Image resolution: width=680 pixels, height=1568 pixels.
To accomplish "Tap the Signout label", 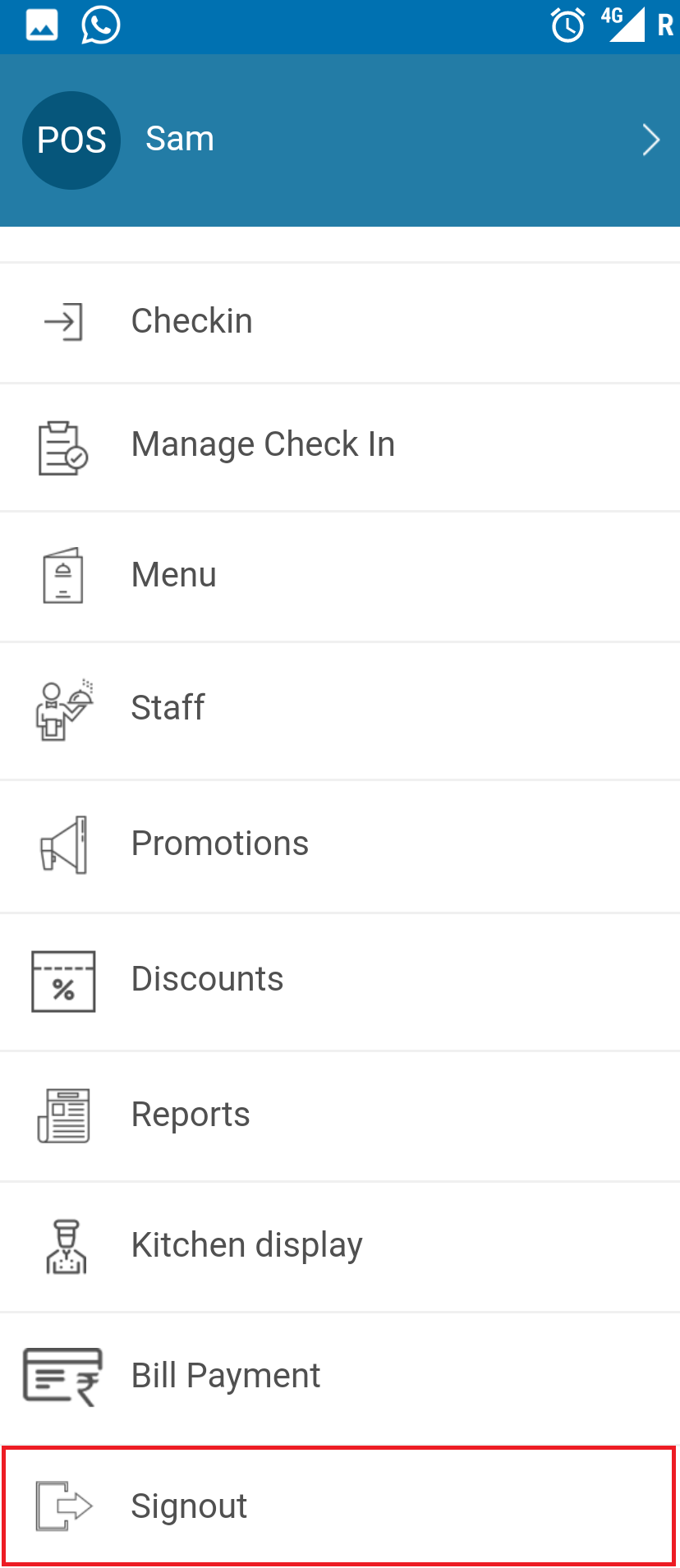I will pos(189,1506).
